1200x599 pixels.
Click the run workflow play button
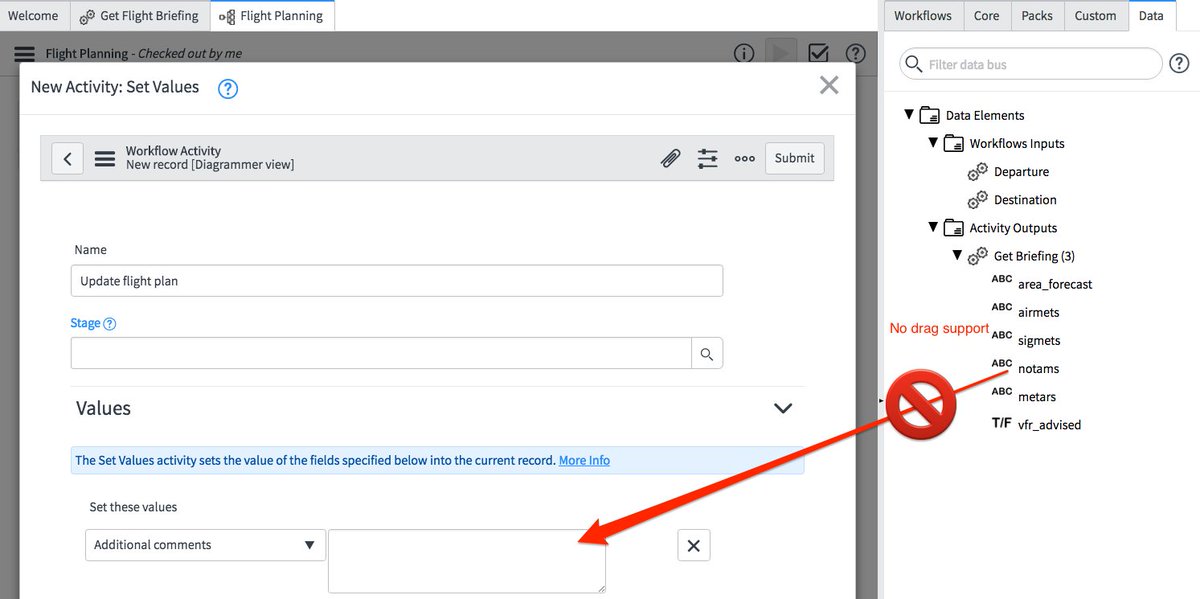click(x=780, y=53)
